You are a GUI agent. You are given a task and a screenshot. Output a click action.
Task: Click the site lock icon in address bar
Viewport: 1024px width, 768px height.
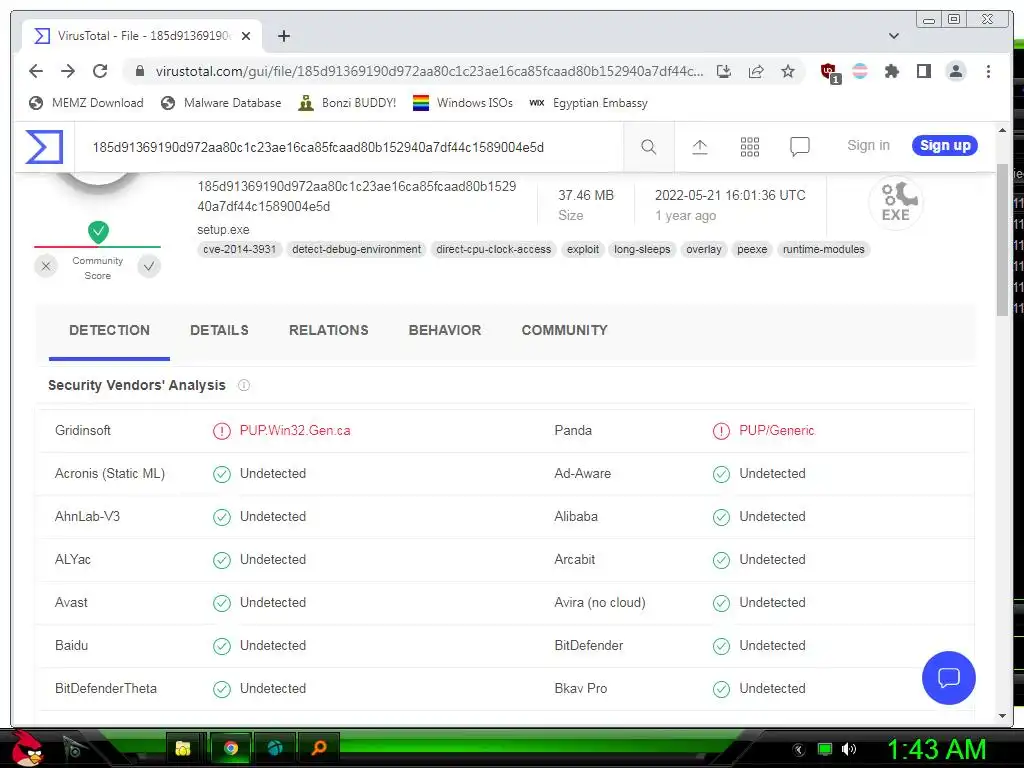coord(139,71)
